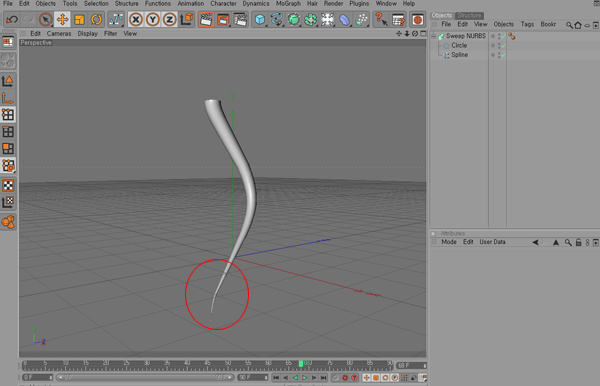Image resolution: width=600 pixels, height=386 pixels.
Task: Click the Undo arrow icon
Action: tap(12, 19)
